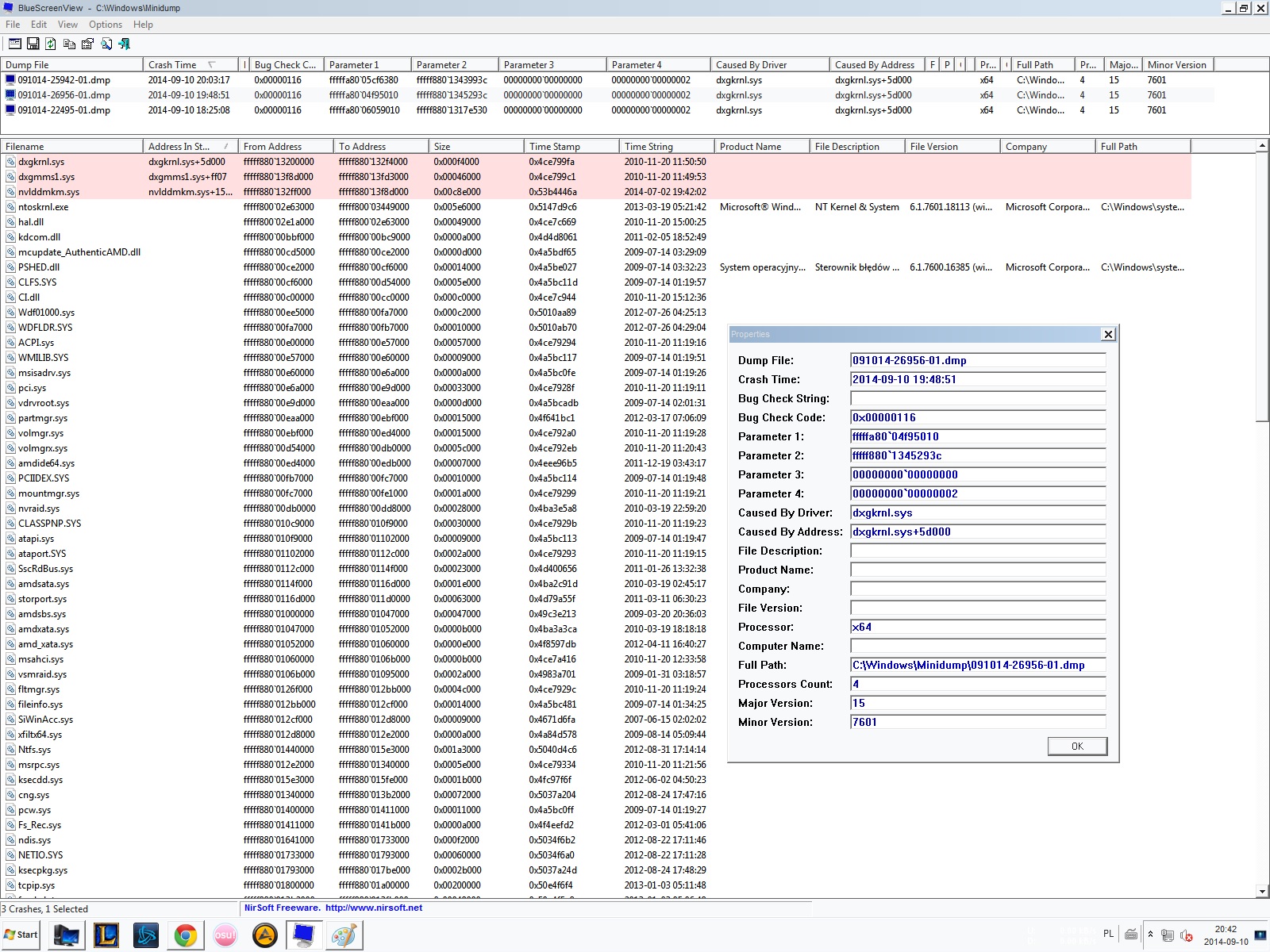Open the Help menu
This screenshot has width=1270, height=952.
click(143, 25)
